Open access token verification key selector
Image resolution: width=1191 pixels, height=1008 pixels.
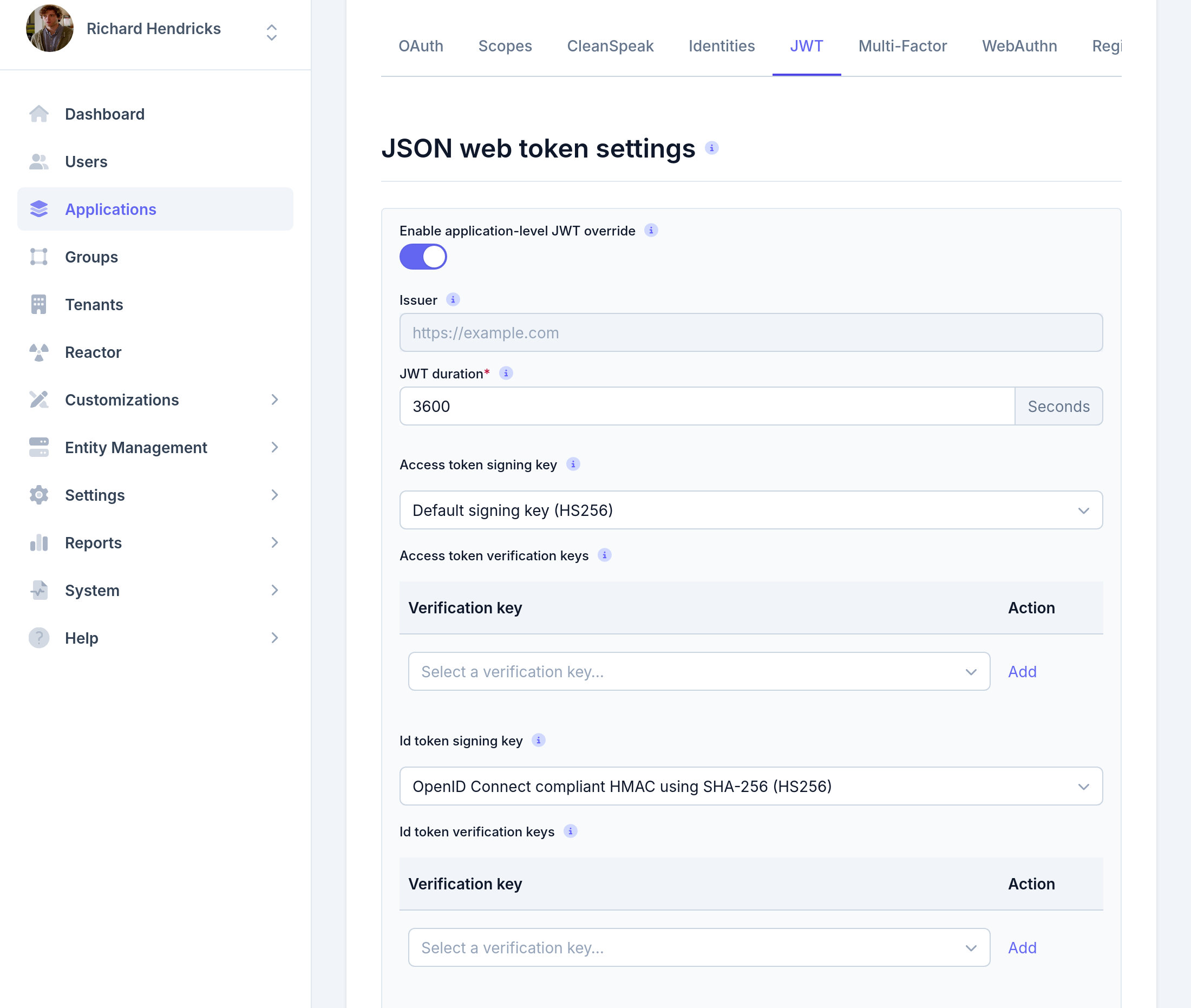click(x=699, y=671)
